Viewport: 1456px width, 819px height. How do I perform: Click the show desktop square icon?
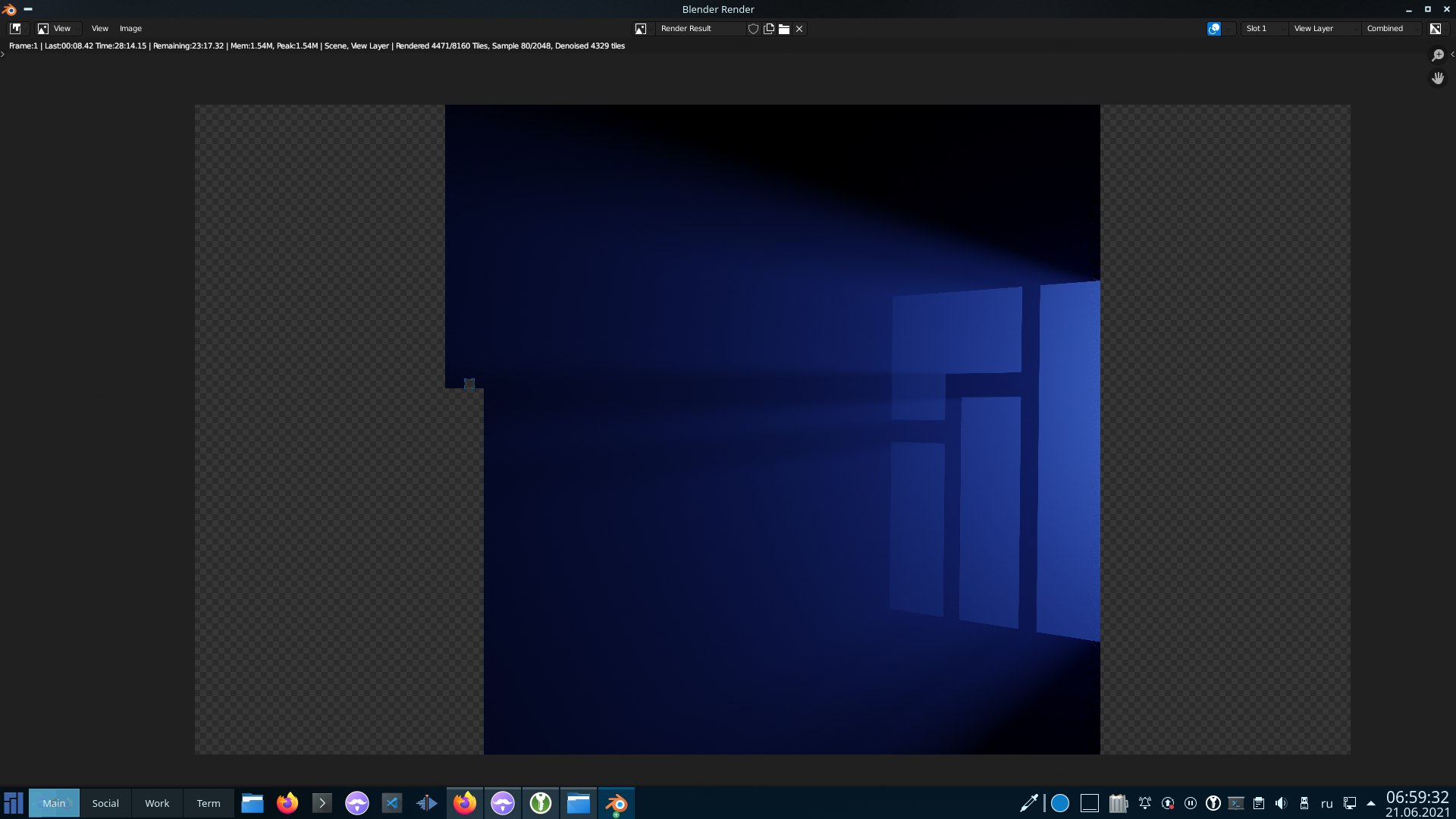1090,803
